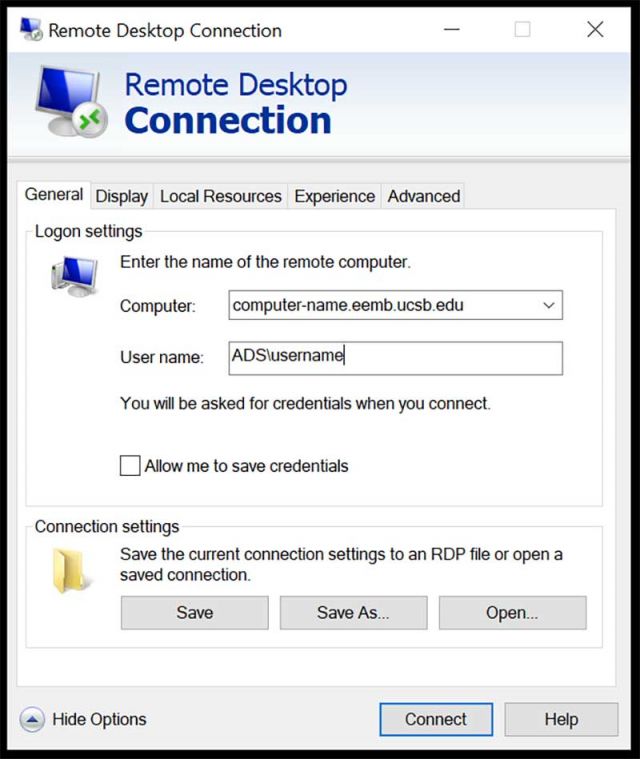
Task: Click the Hide Options arrow icon
Action: pos(32,719)
